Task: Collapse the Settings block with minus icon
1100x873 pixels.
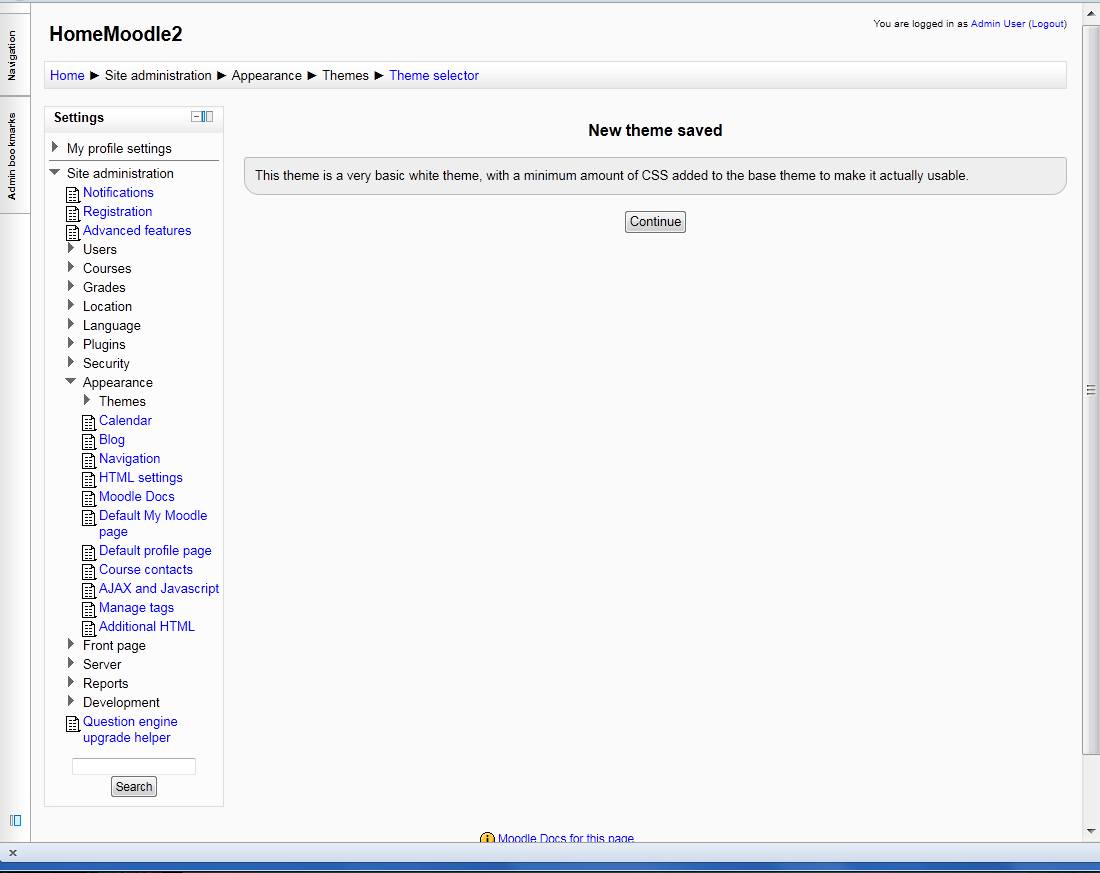Action: (x=196, y=117)
